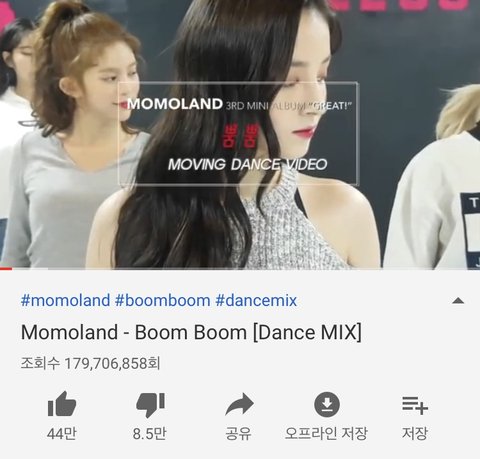Open the share arrow icon
Image resolution: width=480 pixels, height=459 pixels.
pyautogui.click(x=239, y=404)
